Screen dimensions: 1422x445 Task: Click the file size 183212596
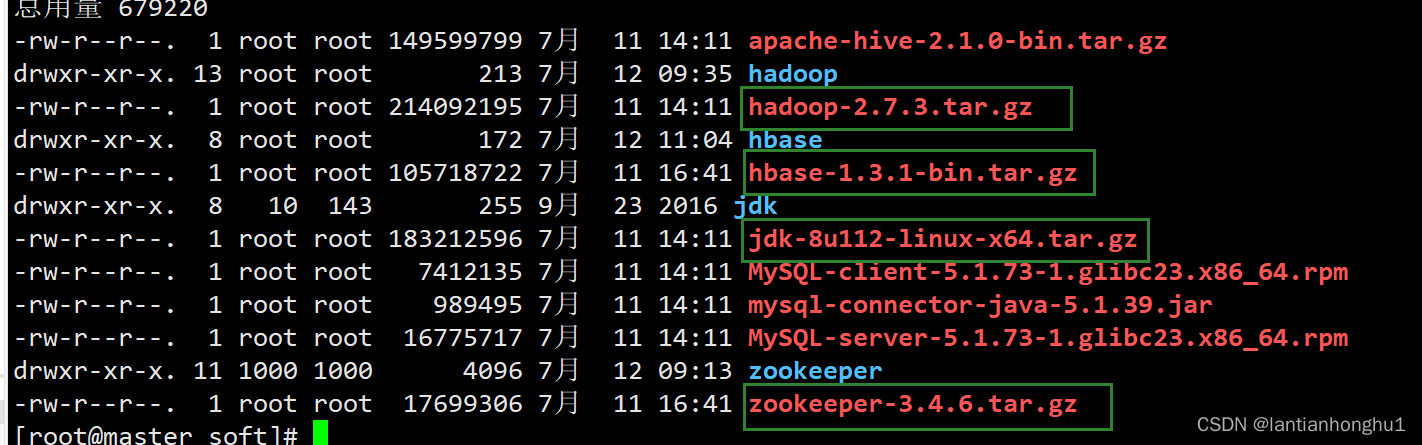[455, 239]
